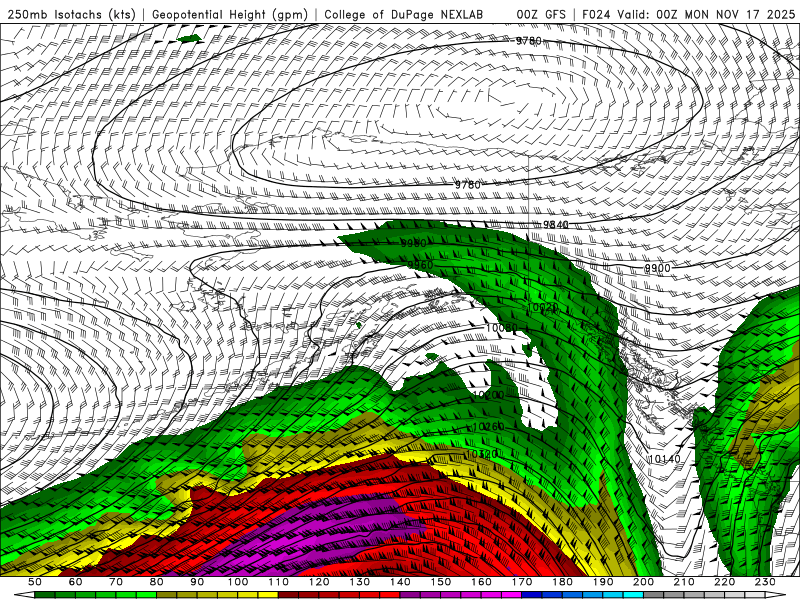Click the 220 value on the legend scale

pyautogui.click(x=725, y=582)
